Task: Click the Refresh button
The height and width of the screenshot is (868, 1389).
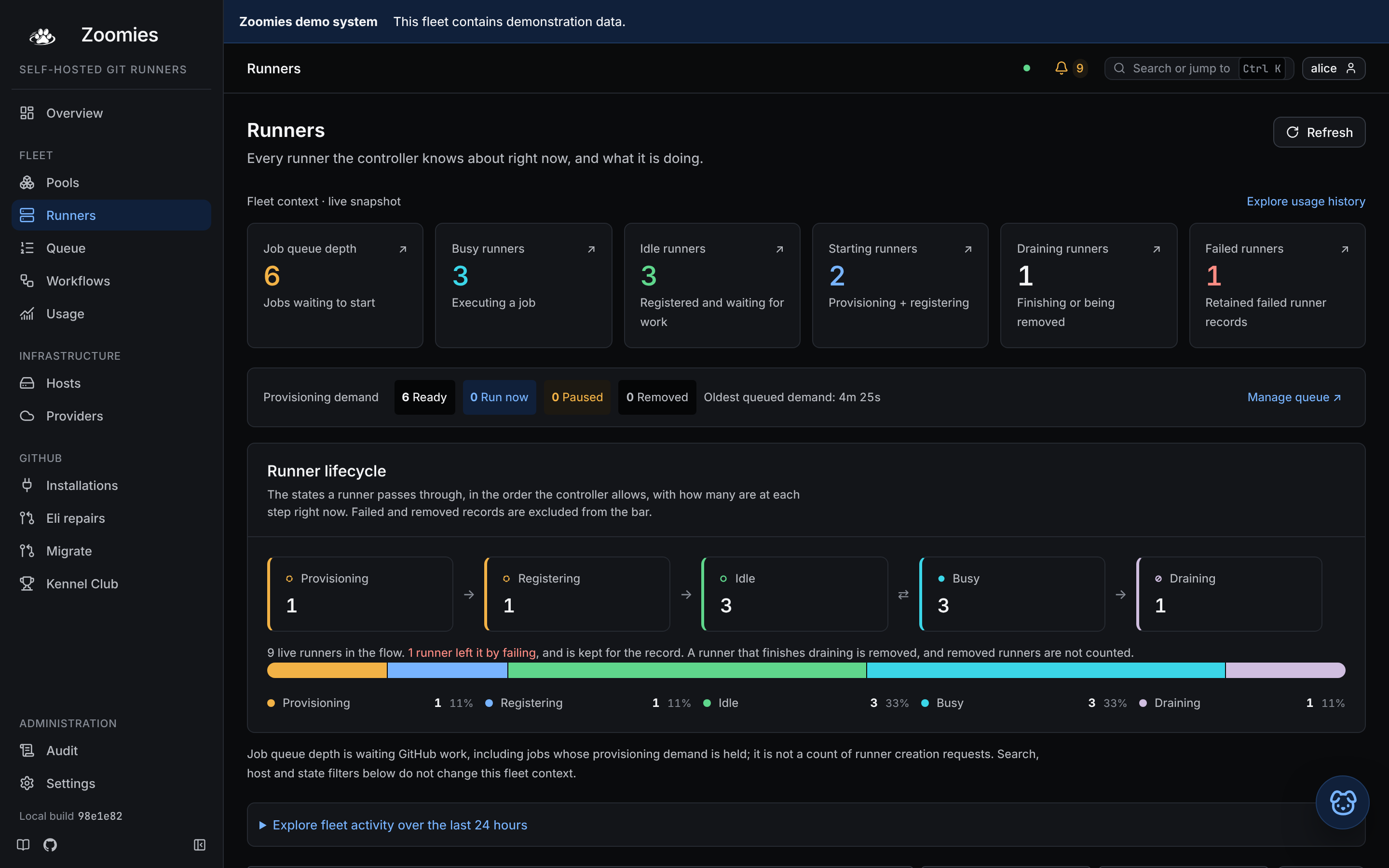Action: tap(1319, 132)
